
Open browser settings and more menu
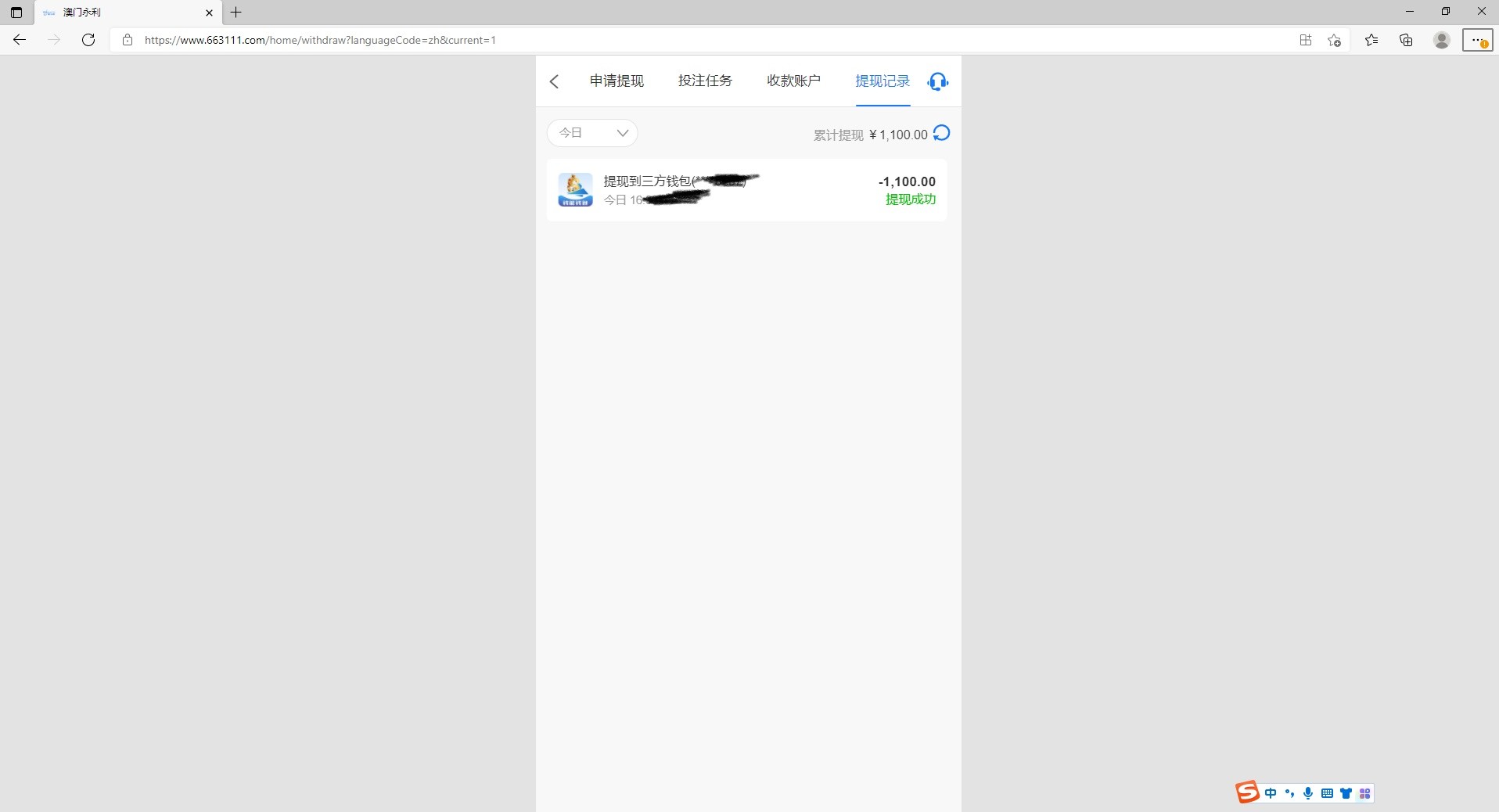point(1477,40)
